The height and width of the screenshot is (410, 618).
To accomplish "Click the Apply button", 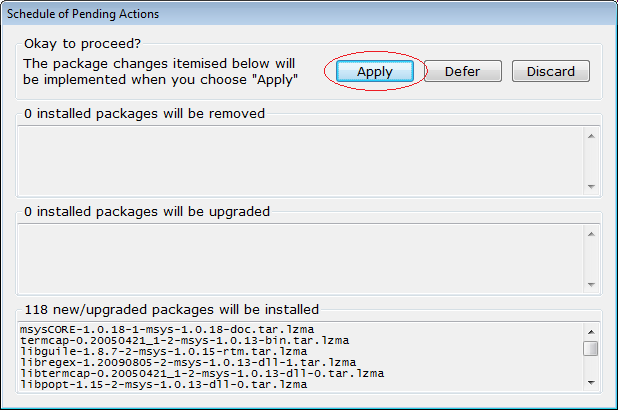I will click(375, 71).
